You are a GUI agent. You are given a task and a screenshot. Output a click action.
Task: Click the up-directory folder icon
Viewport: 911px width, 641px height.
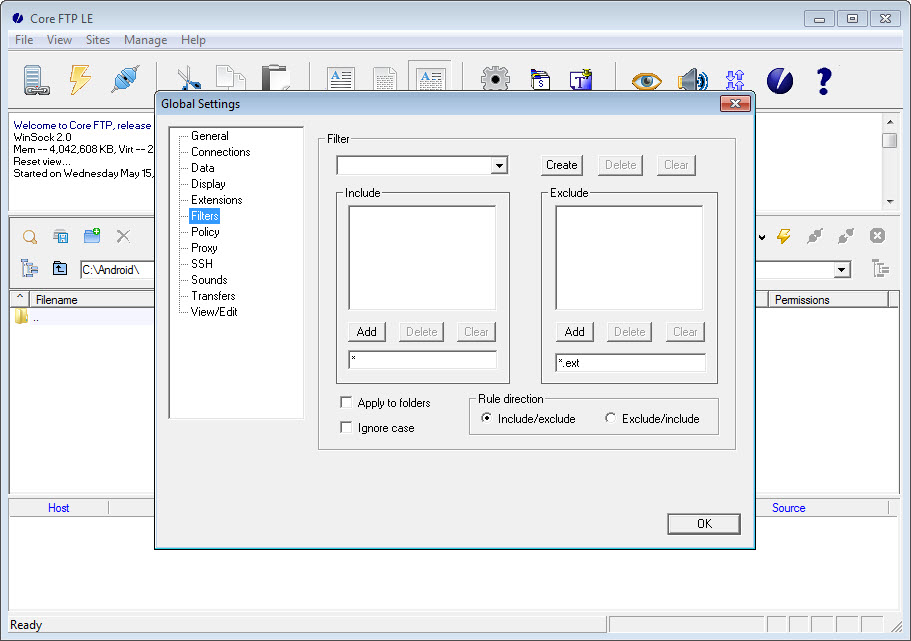pyautogui.click(x=60, y=268)
